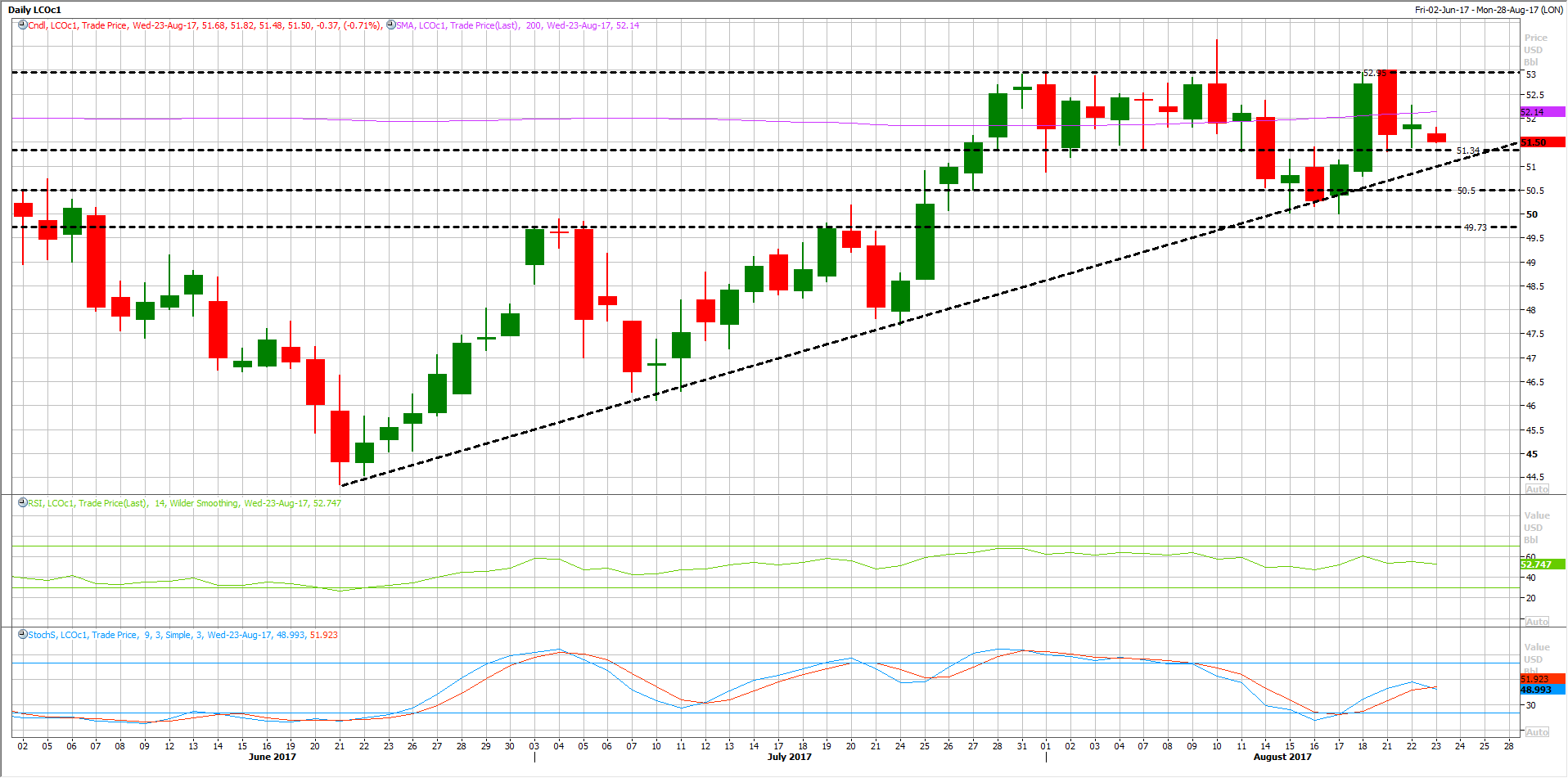Click the clock icon beside the RSI legend
This screenshot has width=1568, height=778.
point(23,503)
